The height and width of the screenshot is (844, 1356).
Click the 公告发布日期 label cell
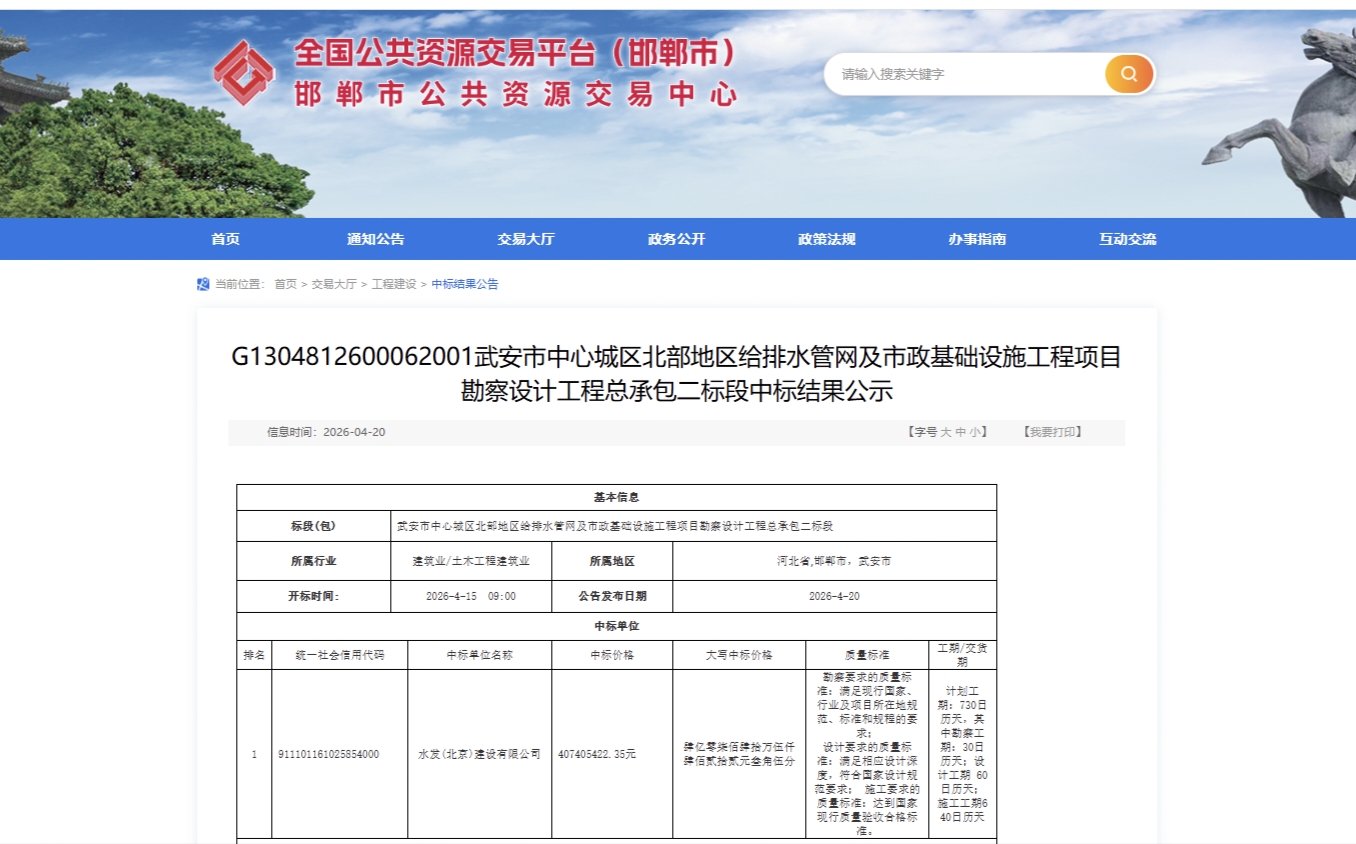tap(612, 596)
